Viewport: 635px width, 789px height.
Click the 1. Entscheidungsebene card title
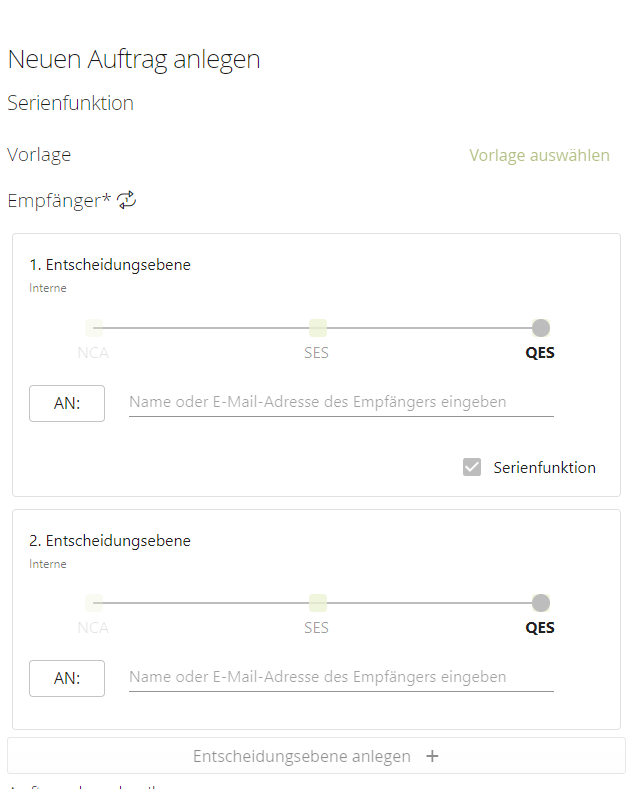click(110, 265)
